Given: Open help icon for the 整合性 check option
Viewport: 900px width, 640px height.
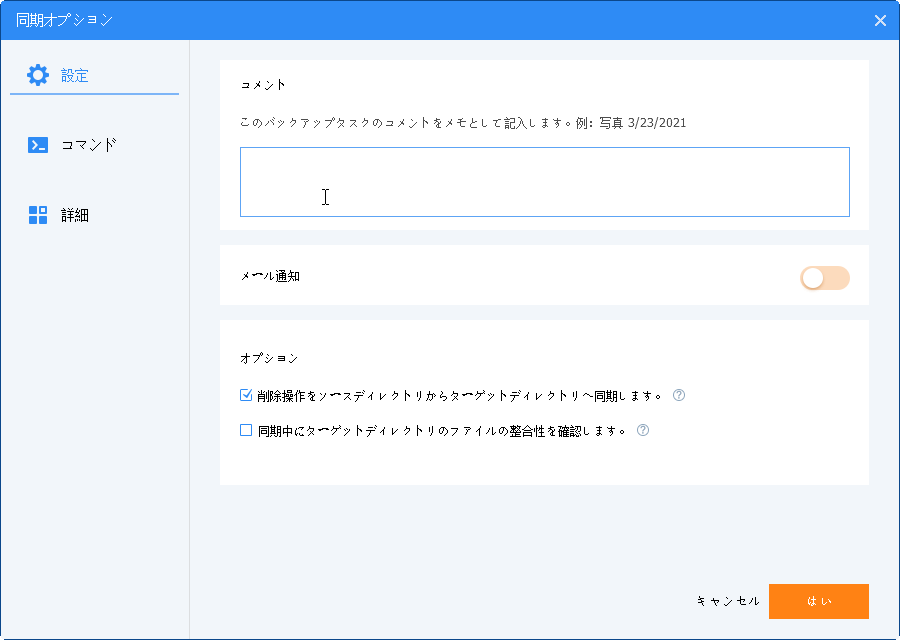Looking at the screenshot, I should pyautogui.click(x=643, y=431).
